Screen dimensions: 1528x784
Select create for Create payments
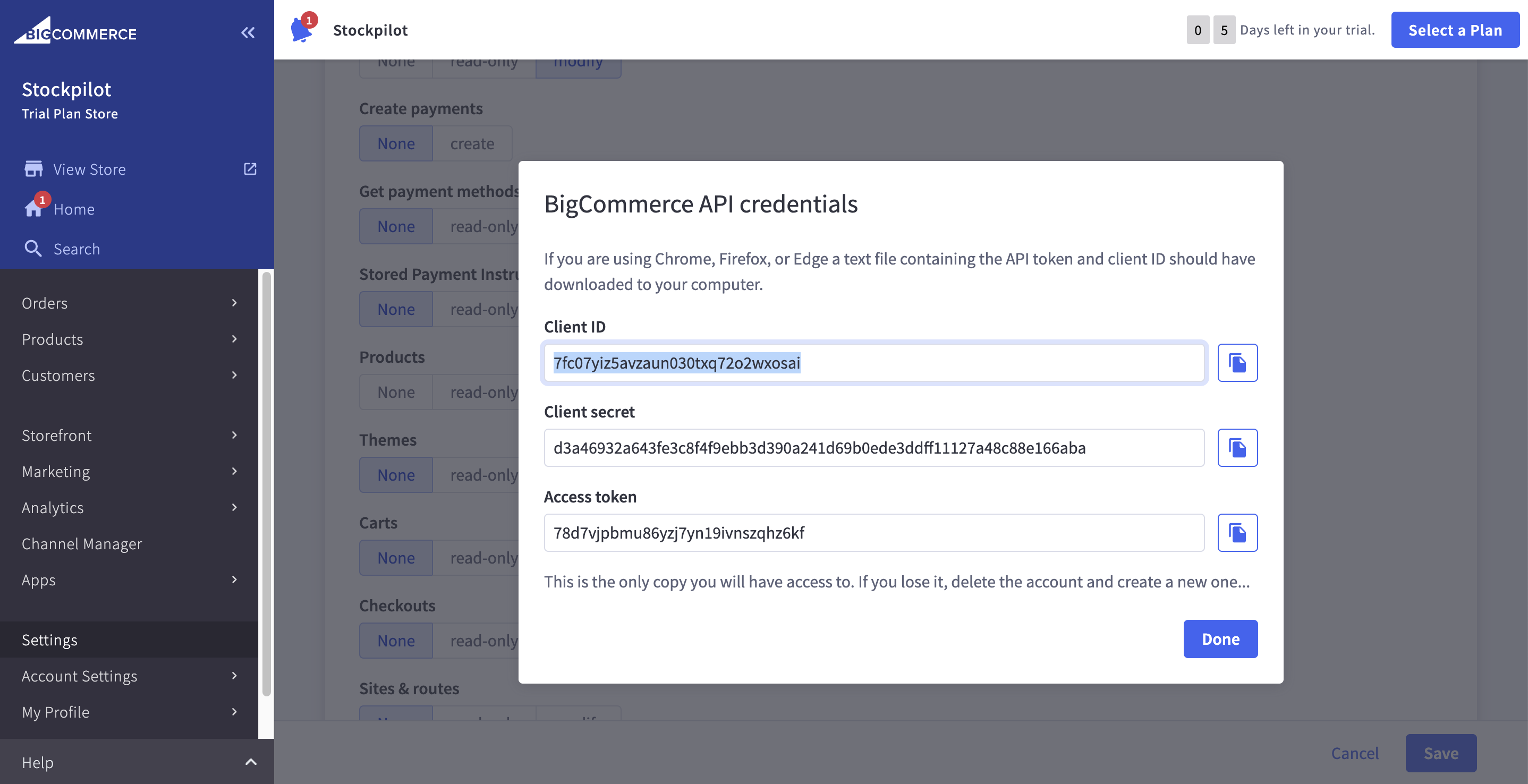pyautogui.click(x=472, y=143)
